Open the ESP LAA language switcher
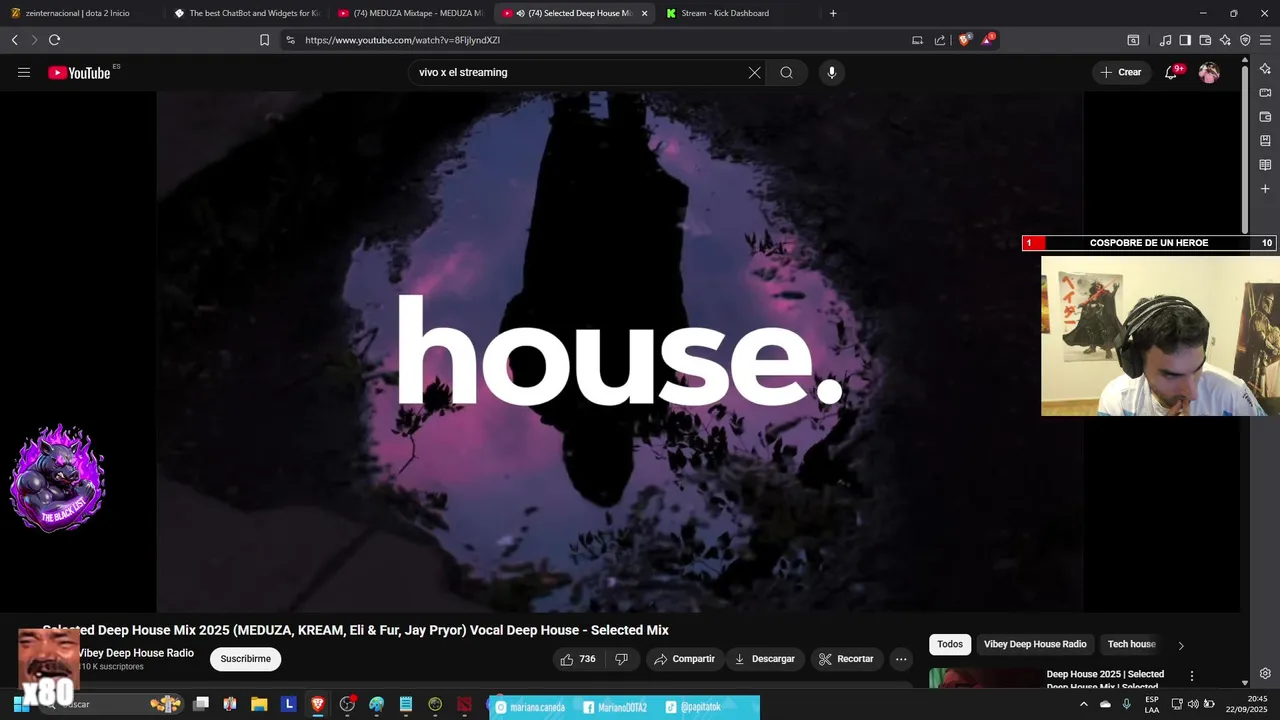The height and width of the screenshot is (720, 1280). 1152,704
